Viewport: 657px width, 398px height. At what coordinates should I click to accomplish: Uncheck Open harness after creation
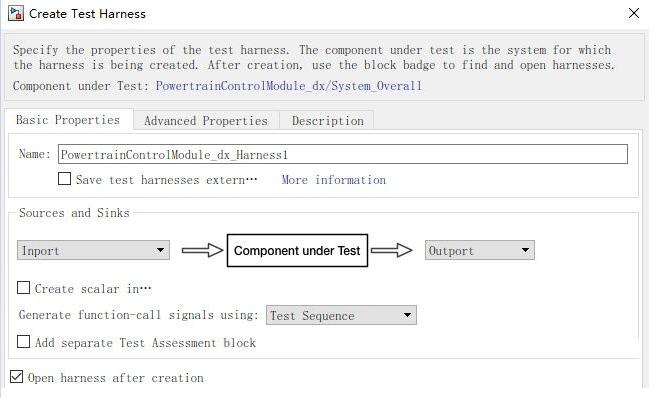[x=16, y=377]
